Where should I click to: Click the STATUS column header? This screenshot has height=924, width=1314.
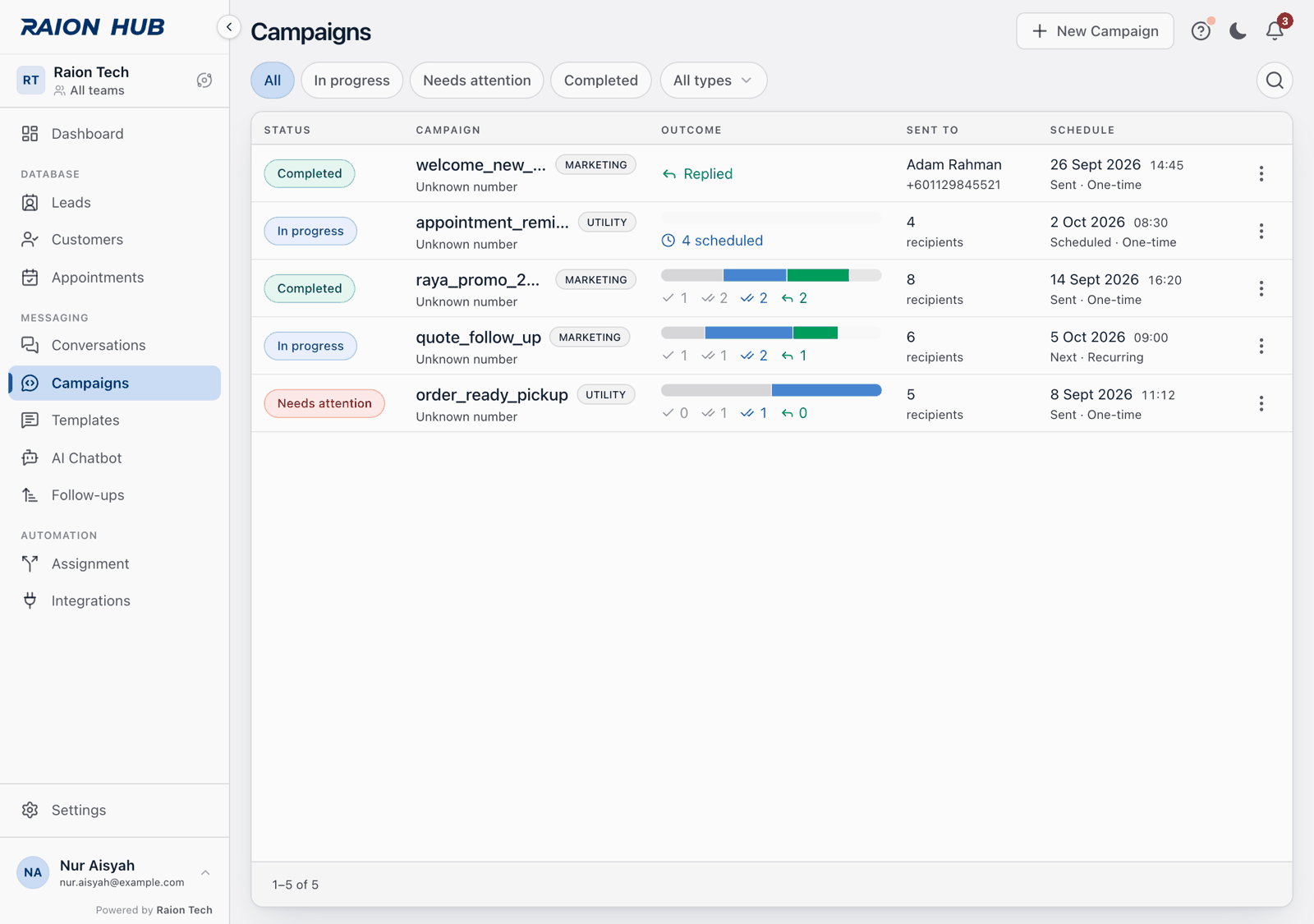pos(287,130)
